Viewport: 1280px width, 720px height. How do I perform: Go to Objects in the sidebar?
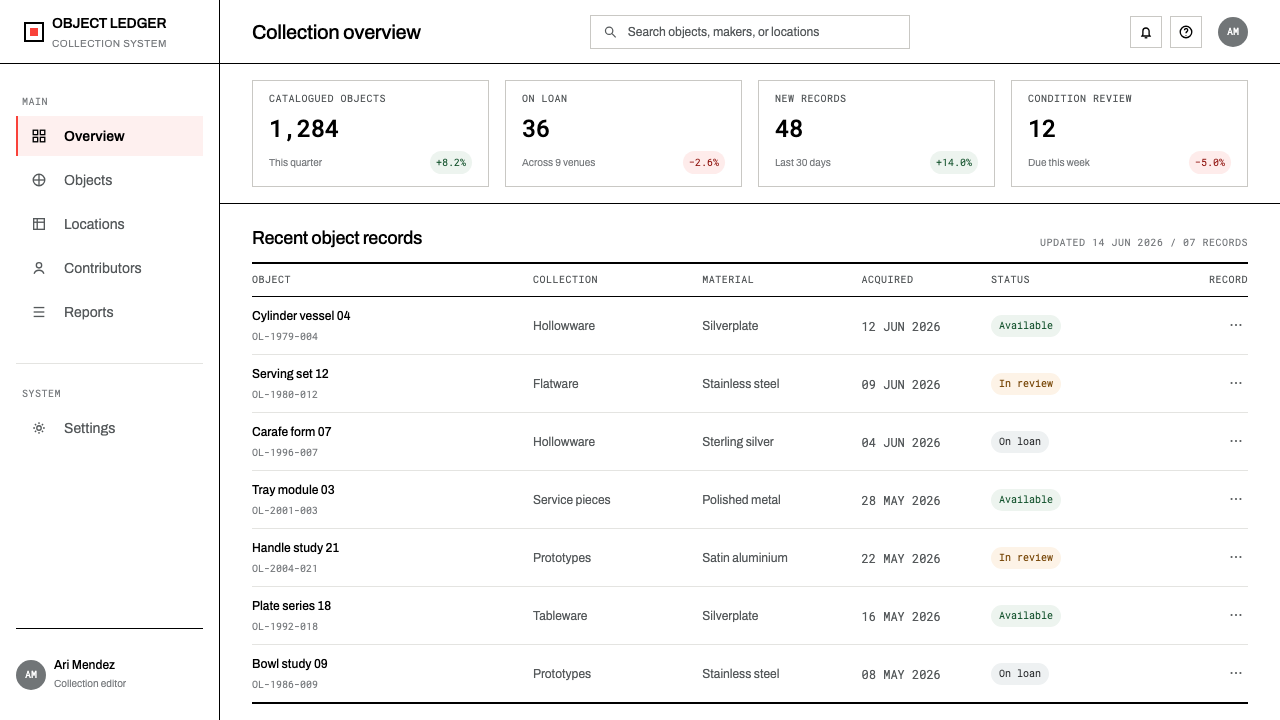click(x=110, y=180)
